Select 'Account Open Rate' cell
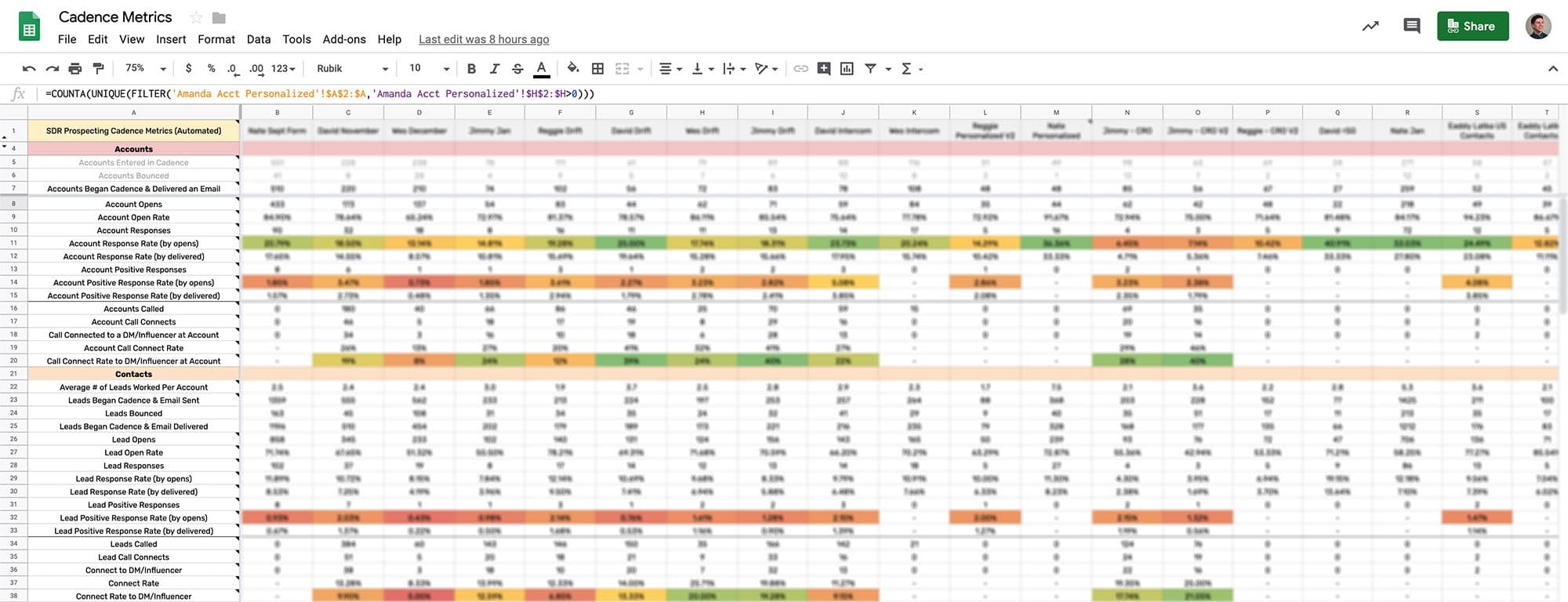 [133, 217]
